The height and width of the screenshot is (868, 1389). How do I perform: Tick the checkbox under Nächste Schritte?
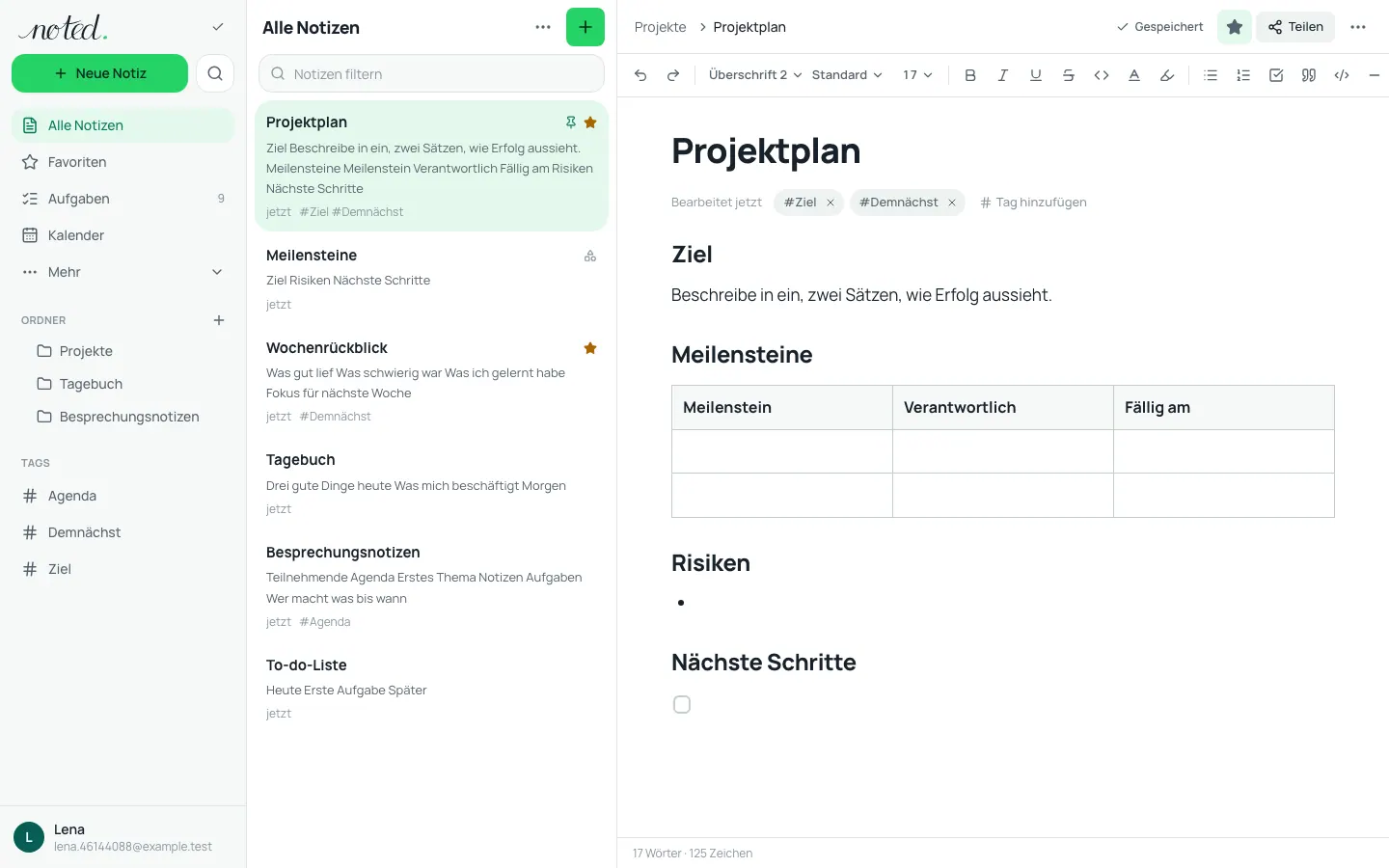coord(682,705)
